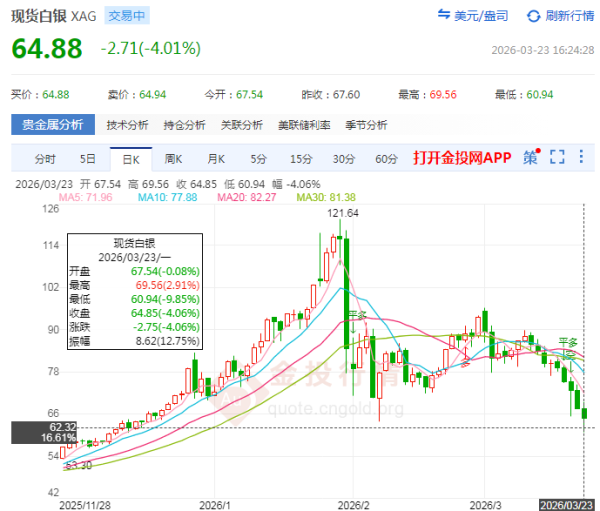Screen dimensions: 600x511
Task: Click the 交易中 status badge
Action: [x=127, y=16]
